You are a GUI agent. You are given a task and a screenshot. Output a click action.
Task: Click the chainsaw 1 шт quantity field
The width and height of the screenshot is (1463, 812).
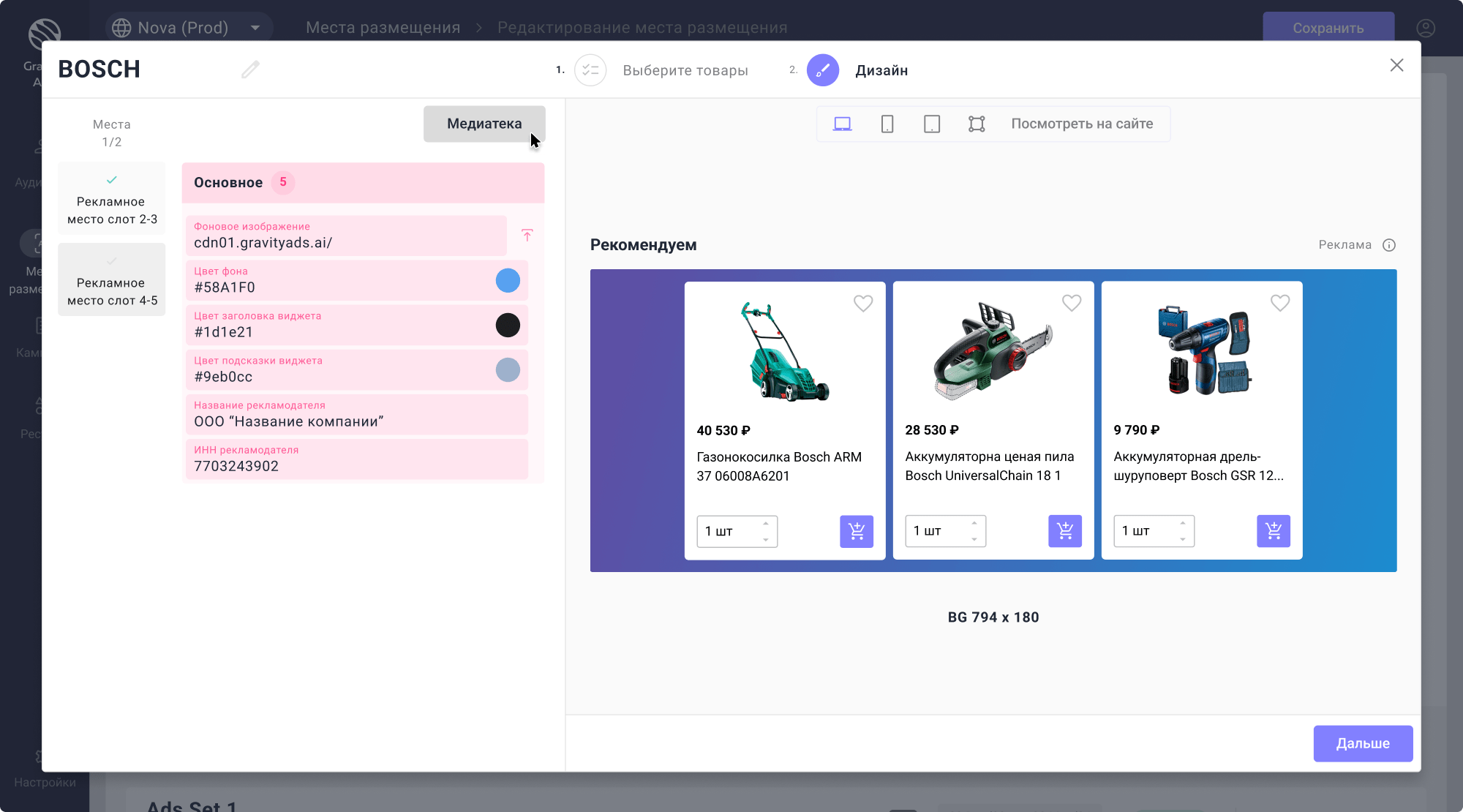945,531
